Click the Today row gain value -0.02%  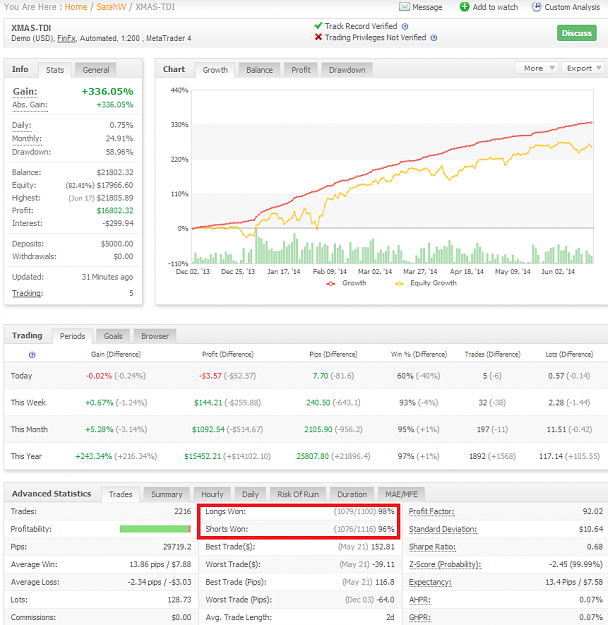coord(99,376)
